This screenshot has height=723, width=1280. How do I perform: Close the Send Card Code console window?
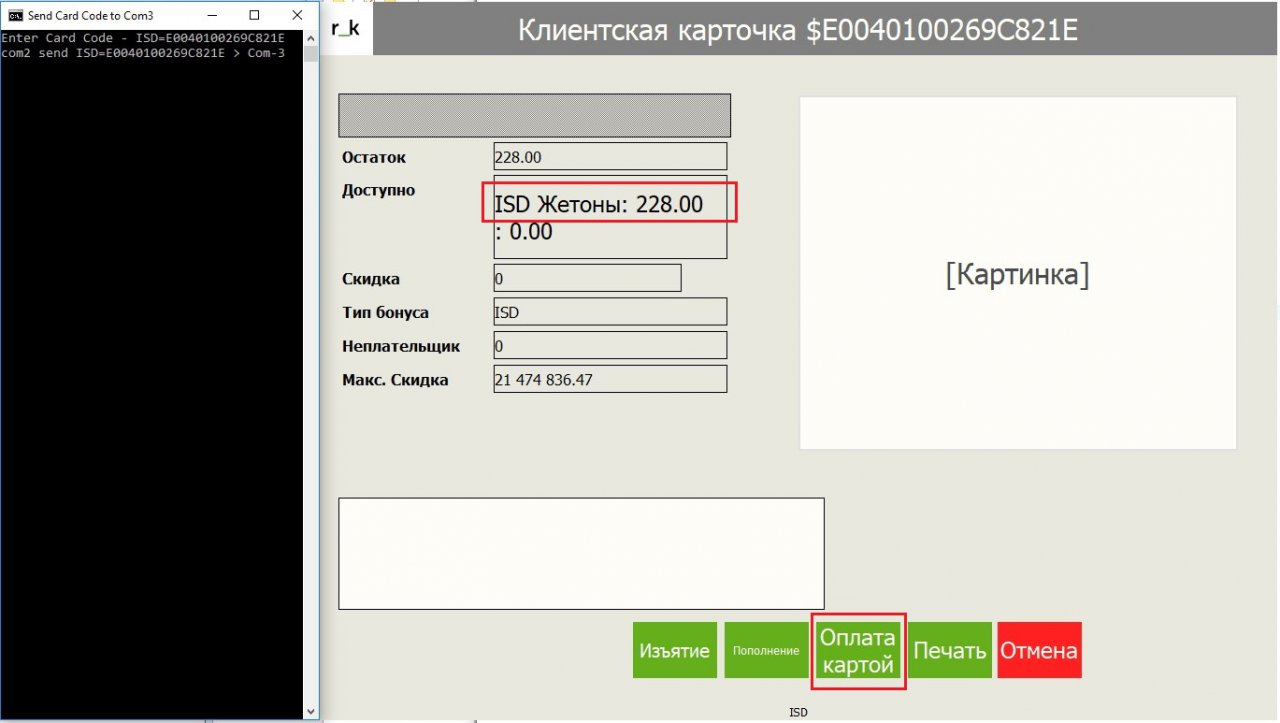click(297, 15)
